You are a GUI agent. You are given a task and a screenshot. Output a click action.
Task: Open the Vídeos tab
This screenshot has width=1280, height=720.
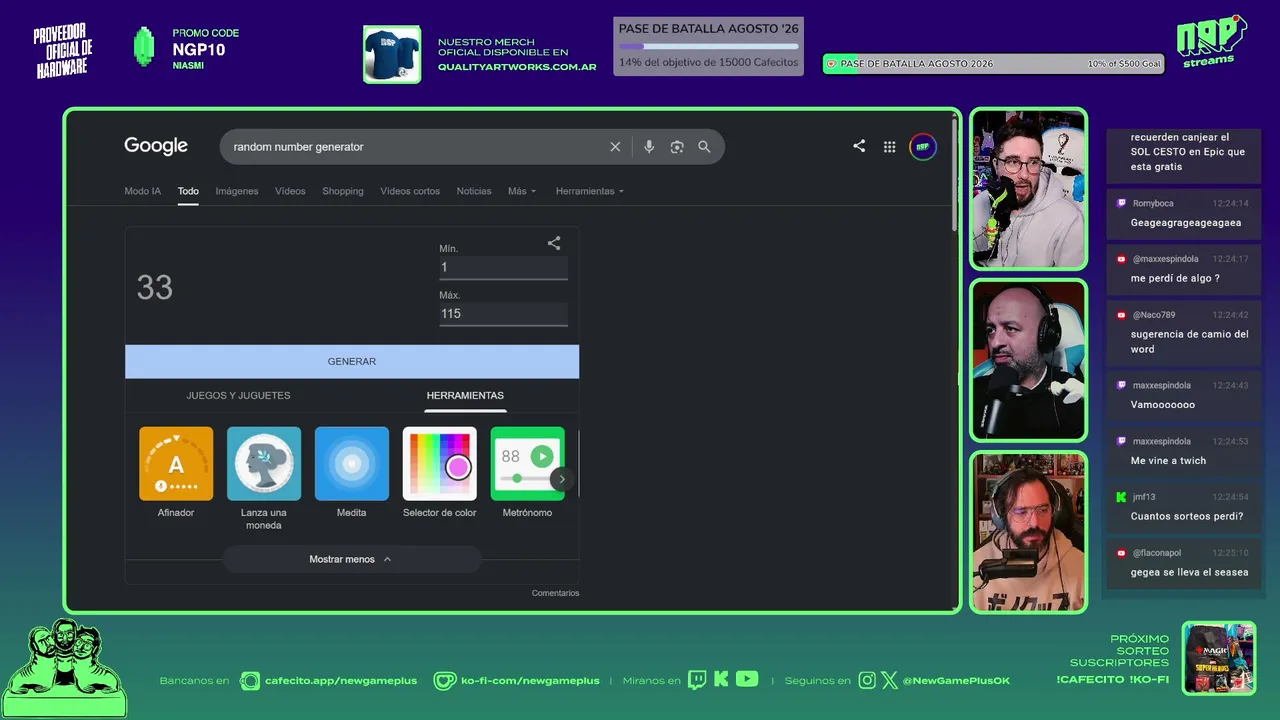pos(290,191)
